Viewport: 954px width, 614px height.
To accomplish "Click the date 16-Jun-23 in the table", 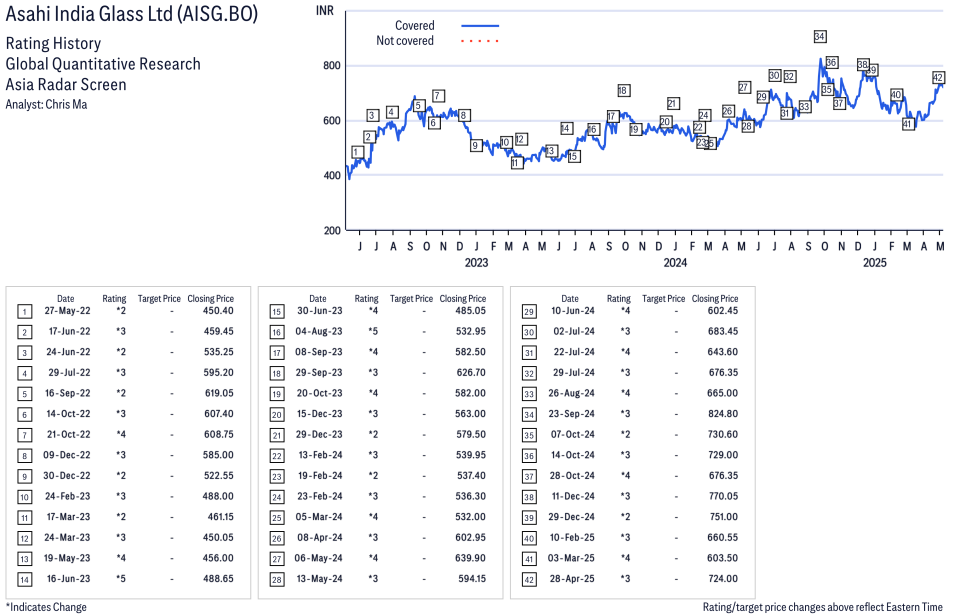I will 69,579.
